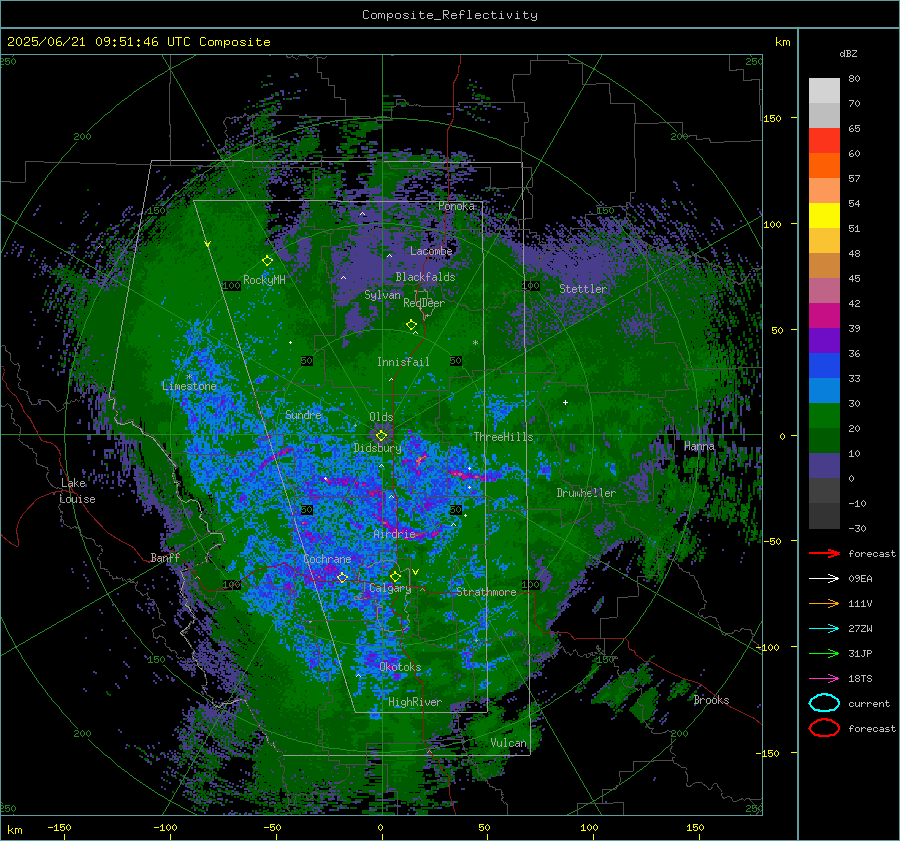Select the yellow diamond marker at Olds
The width and height of the screenshot is (900, 841).
[381, 436]
